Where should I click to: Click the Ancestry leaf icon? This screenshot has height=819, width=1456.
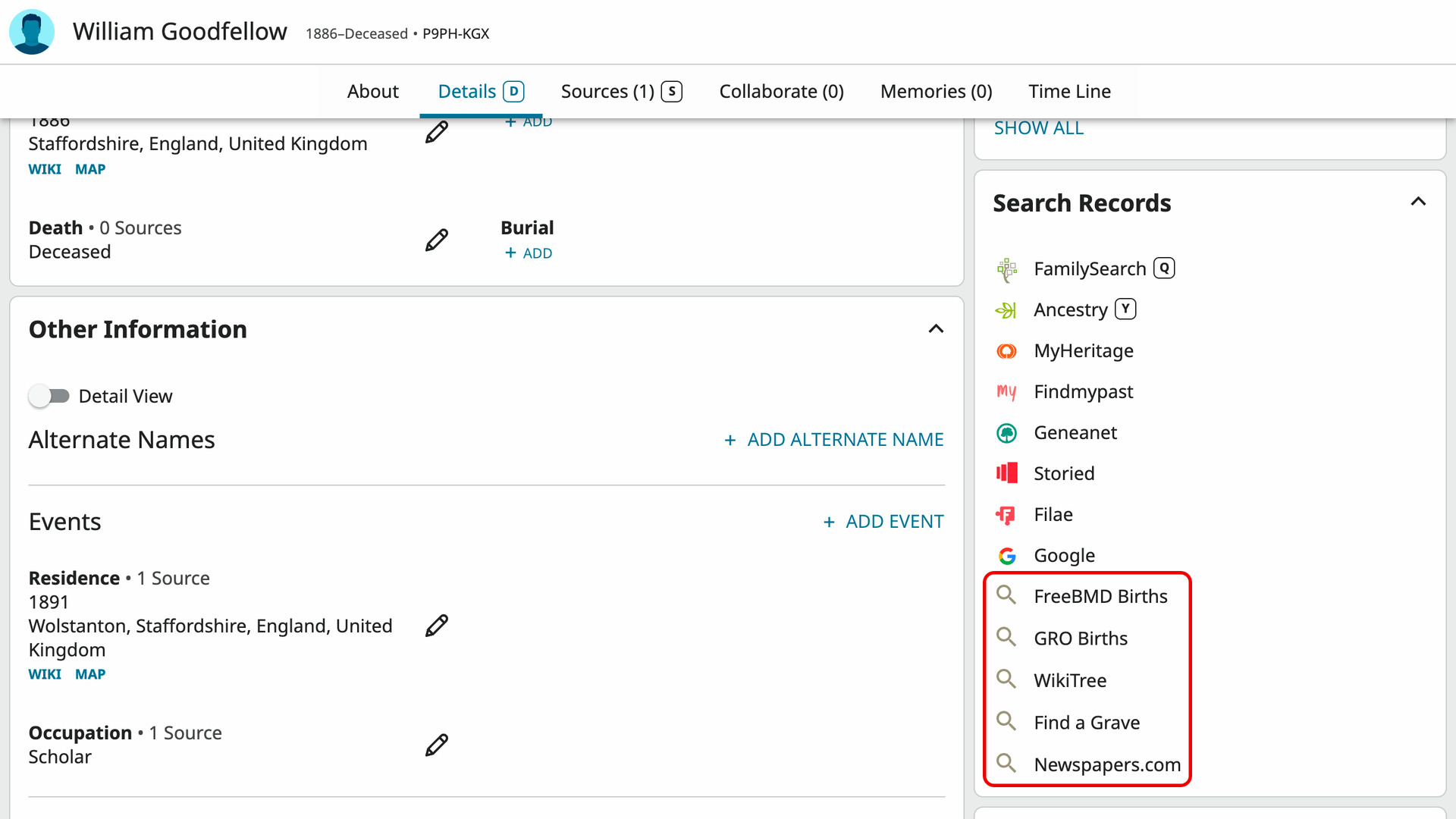click(x=1006, y=310)
